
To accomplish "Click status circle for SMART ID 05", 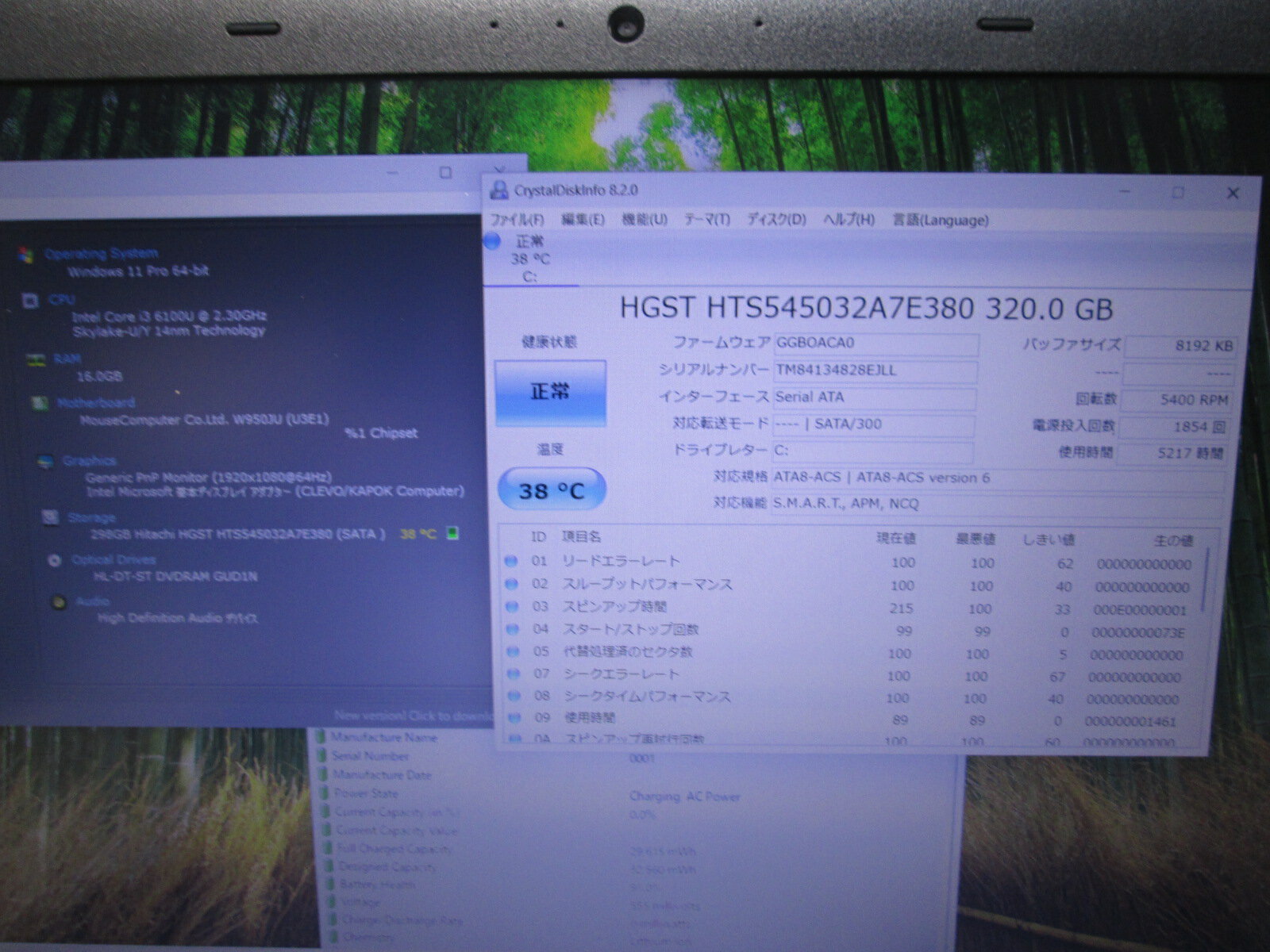I will pyautogui.click(x=514, y=652).
